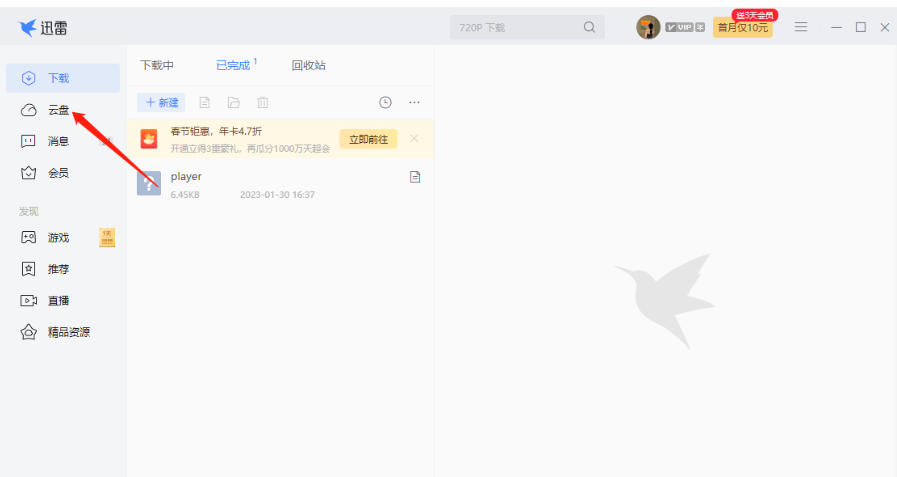Open the hamburger main menu

[801, 27]
